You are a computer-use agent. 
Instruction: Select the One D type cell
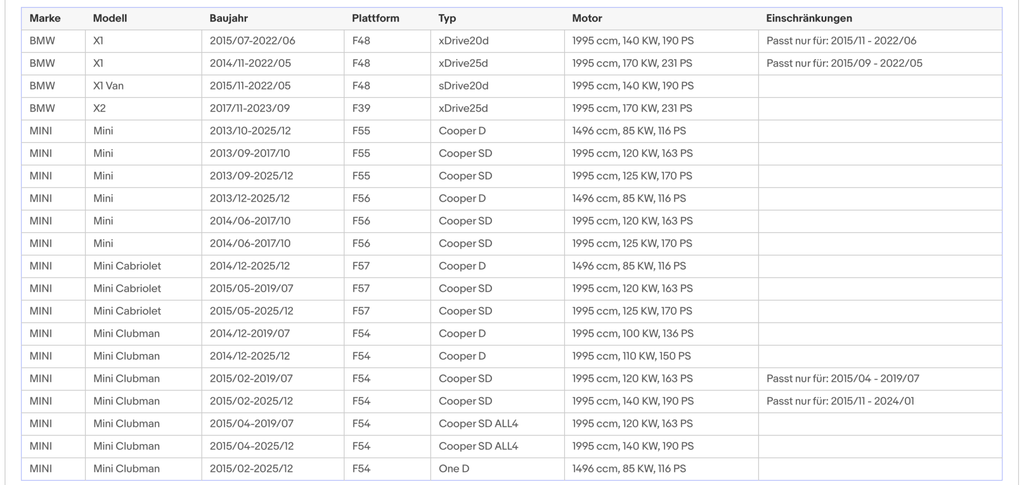click(498, 469)
